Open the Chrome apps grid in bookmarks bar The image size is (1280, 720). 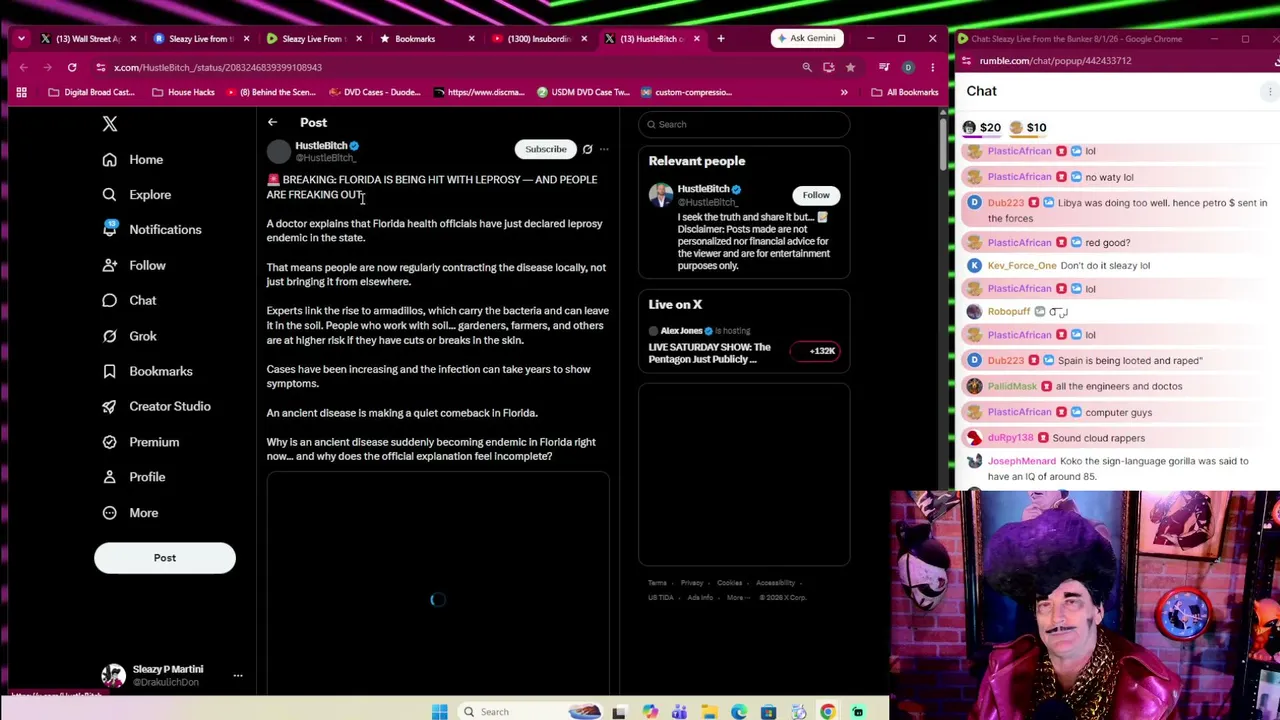(x=21, y=92)
